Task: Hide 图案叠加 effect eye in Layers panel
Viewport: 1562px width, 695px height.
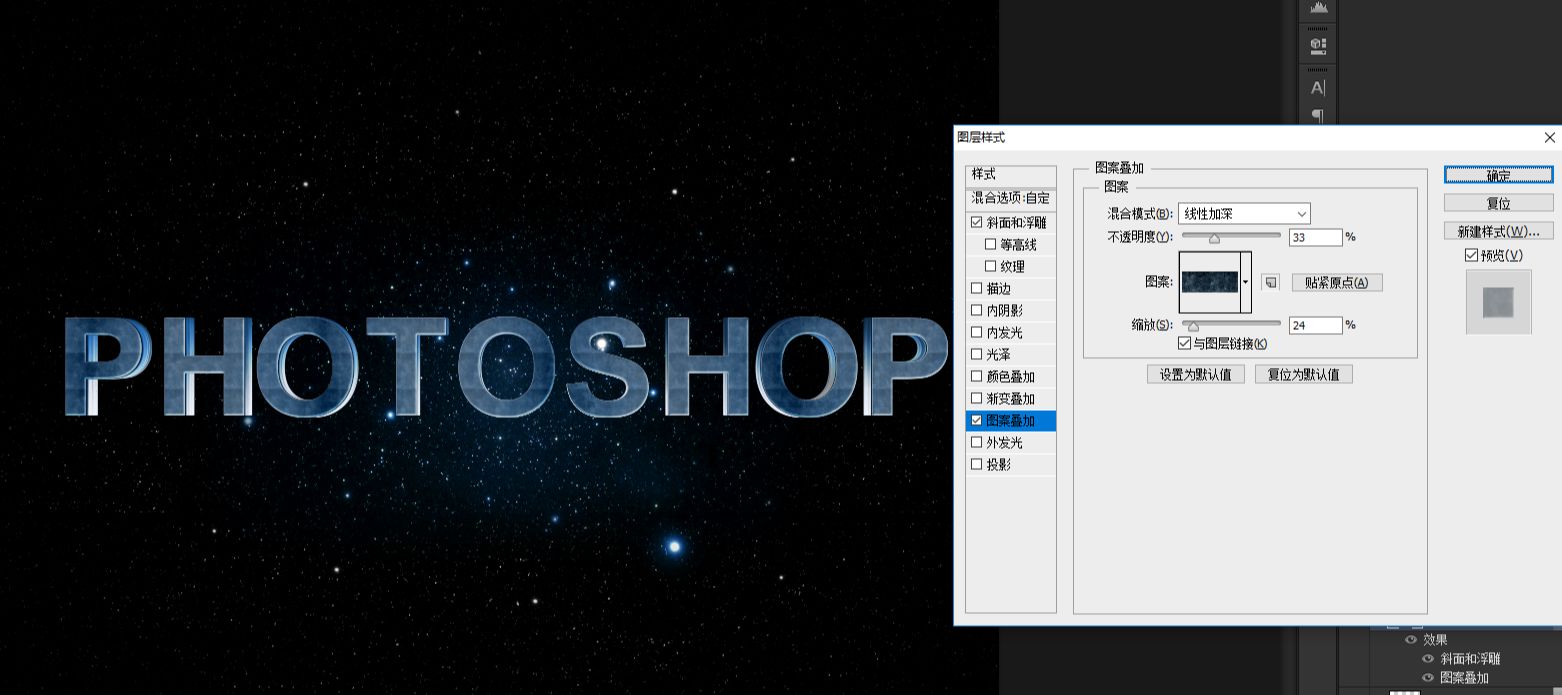Action: coord(1428,678)
